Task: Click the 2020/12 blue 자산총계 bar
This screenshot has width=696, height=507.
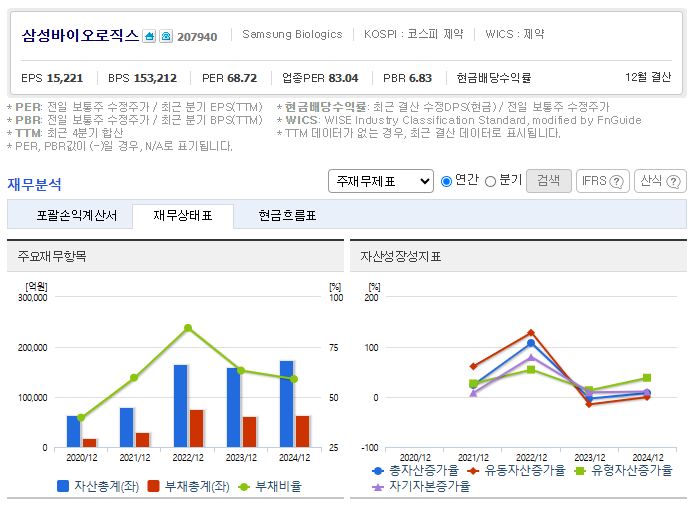Action: [74, 432]
